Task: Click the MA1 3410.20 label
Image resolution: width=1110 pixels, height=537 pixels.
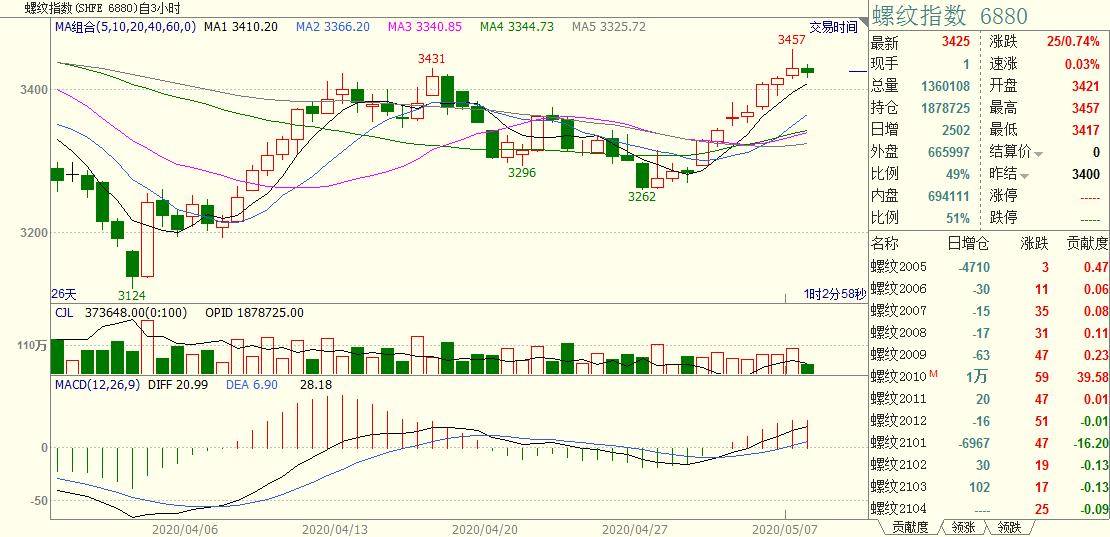Action: tap(241, 27)
